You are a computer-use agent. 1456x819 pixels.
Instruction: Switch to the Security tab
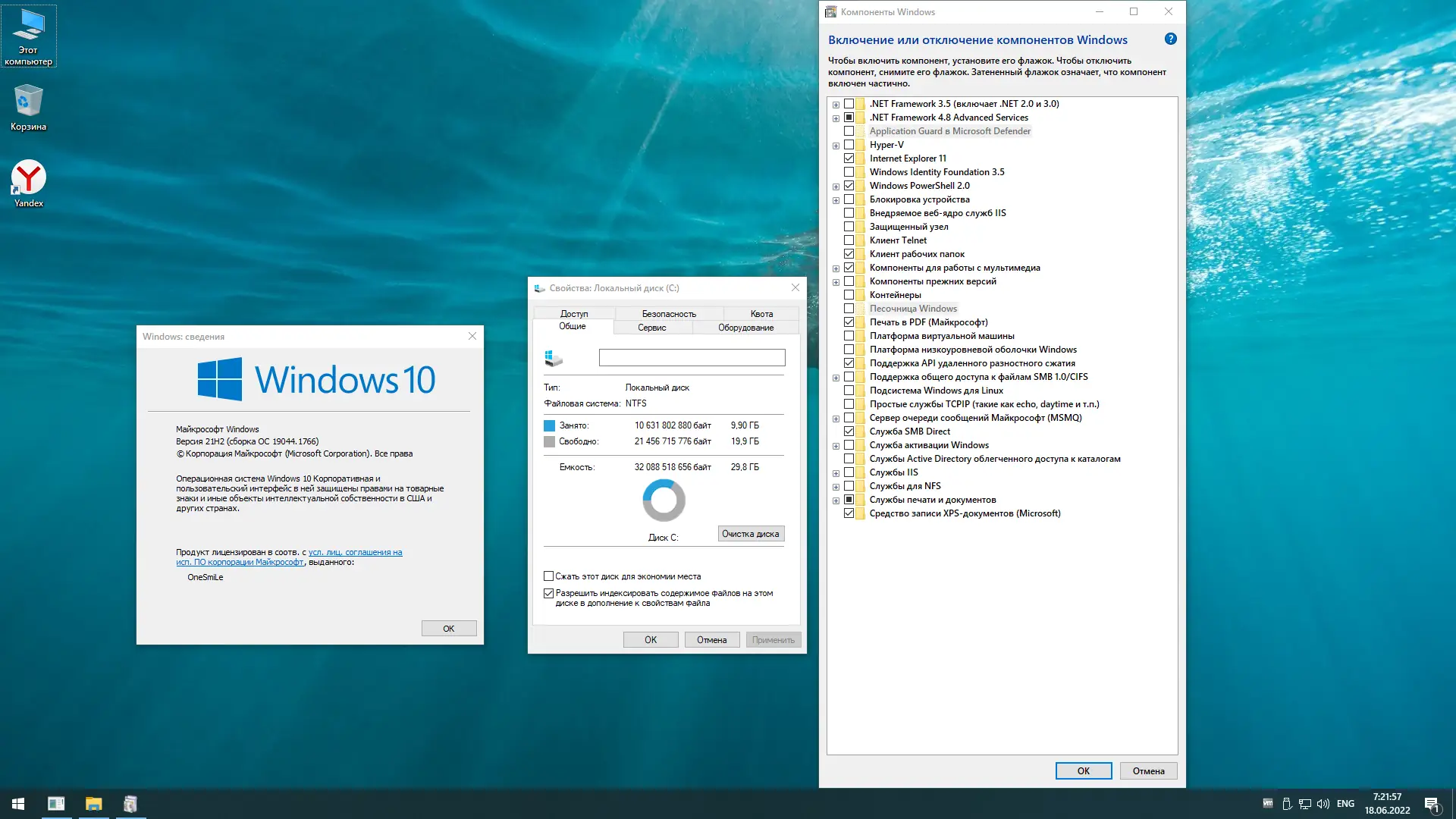click(x=668, y=314)
